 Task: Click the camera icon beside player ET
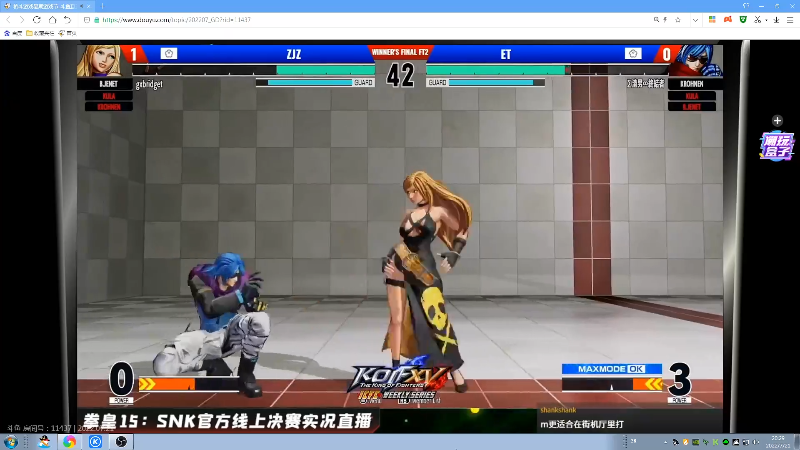(633, 54)
